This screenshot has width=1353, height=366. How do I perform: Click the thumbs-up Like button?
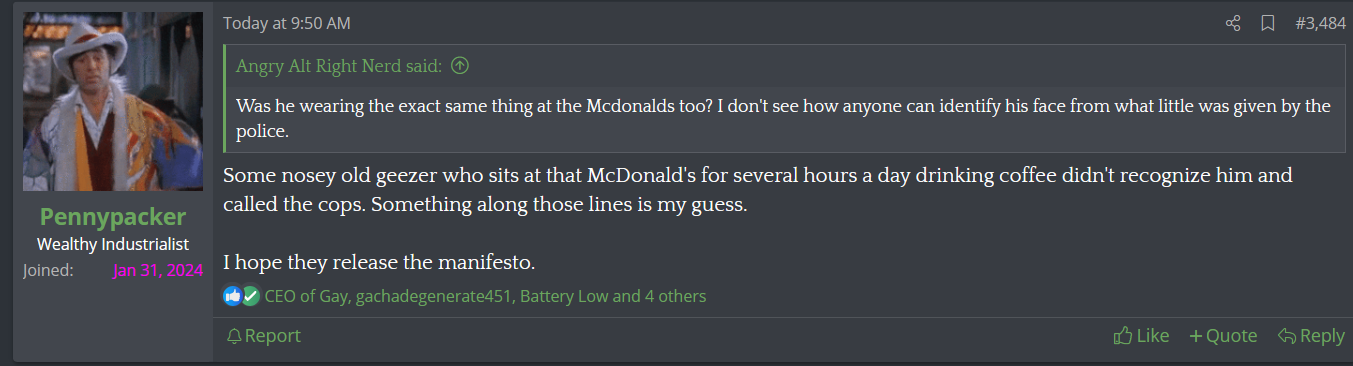(1141, 336)
